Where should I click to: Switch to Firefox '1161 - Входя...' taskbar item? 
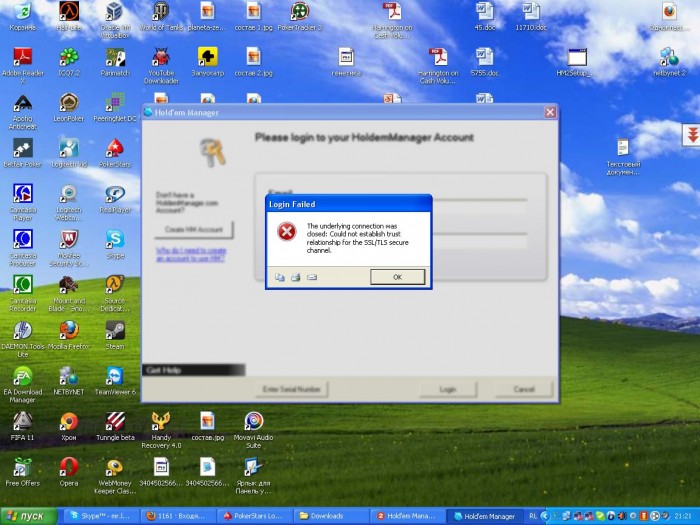click(178, 516)
